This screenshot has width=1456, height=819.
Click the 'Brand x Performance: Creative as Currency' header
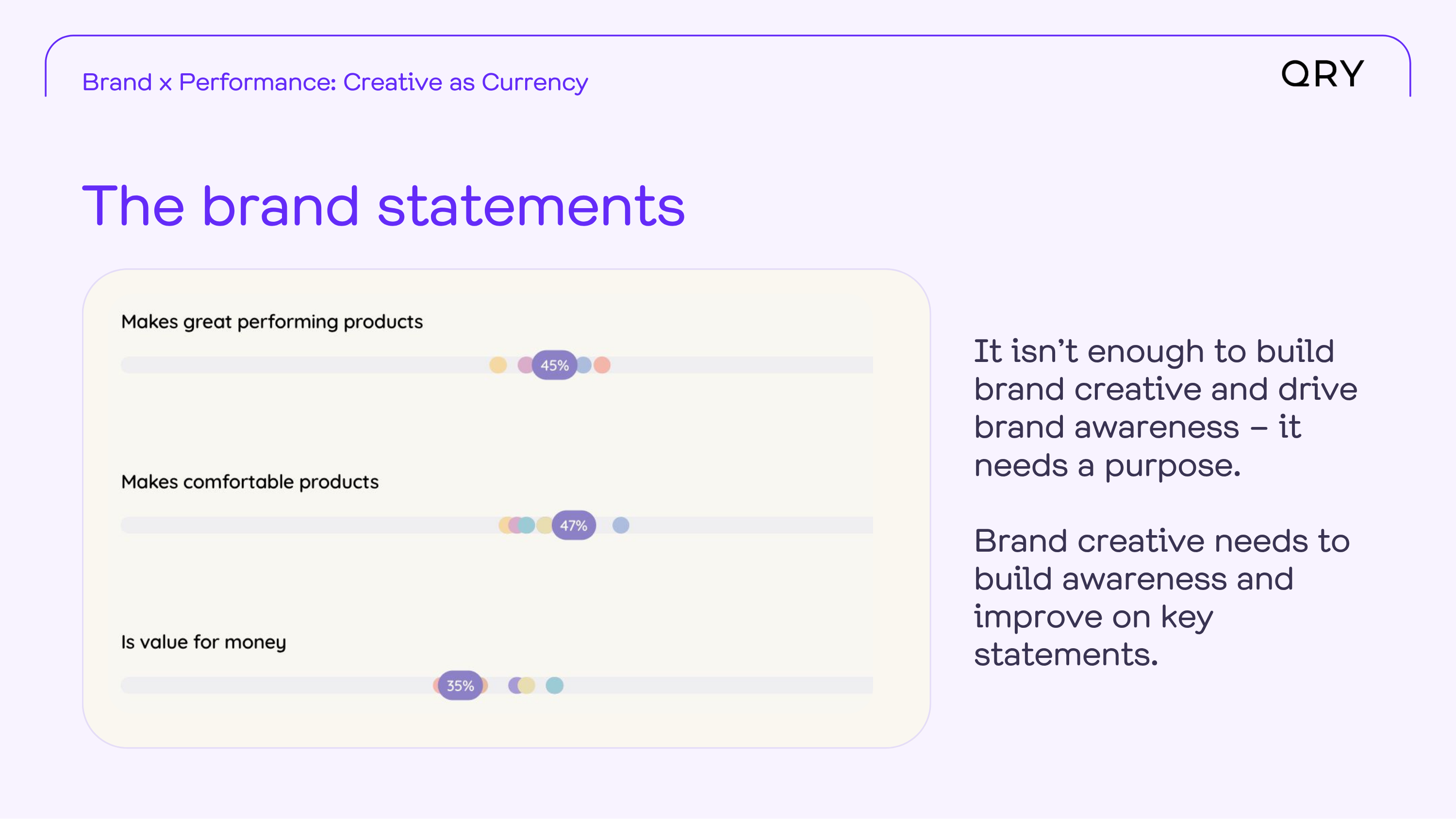[335, 82]
